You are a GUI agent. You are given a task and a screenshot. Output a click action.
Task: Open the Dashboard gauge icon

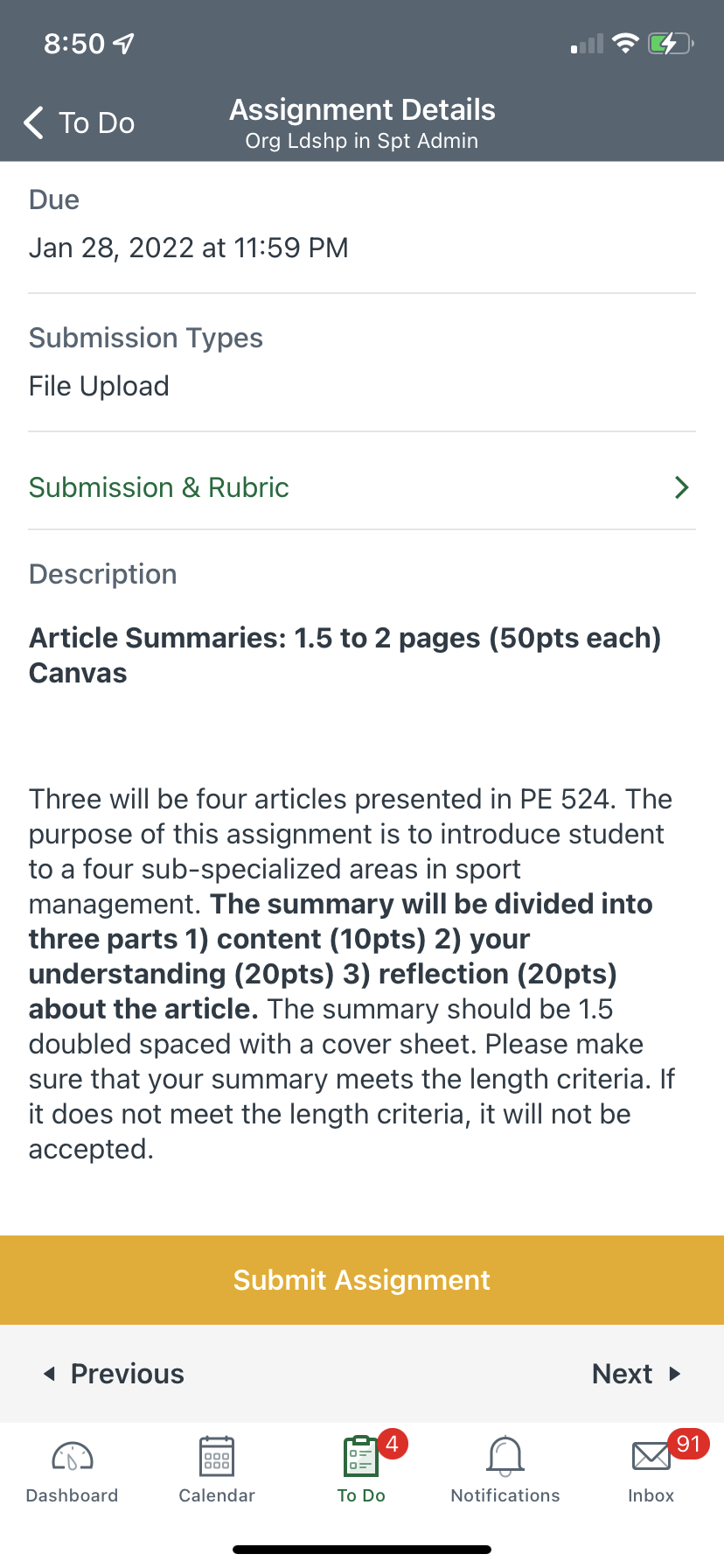(x=73, y=1457)
